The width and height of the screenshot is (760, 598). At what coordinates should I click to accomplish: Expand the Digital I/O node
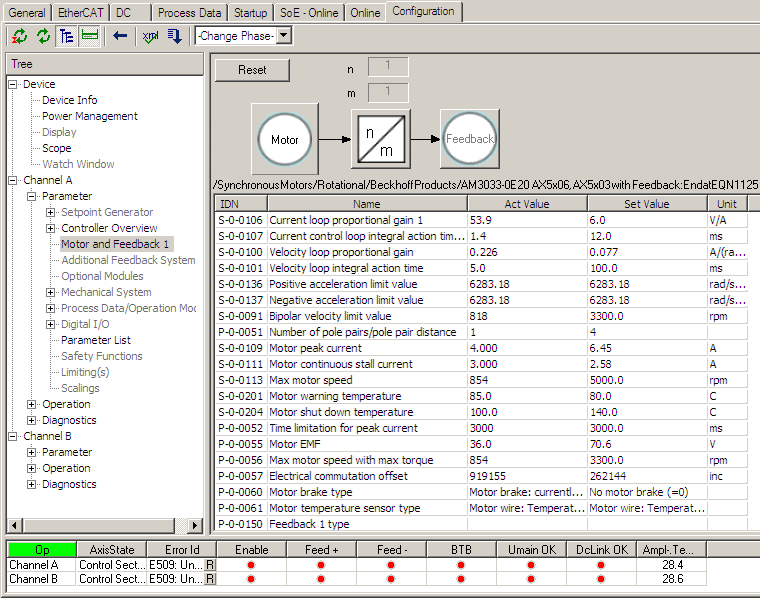click(x=50, y=324)
